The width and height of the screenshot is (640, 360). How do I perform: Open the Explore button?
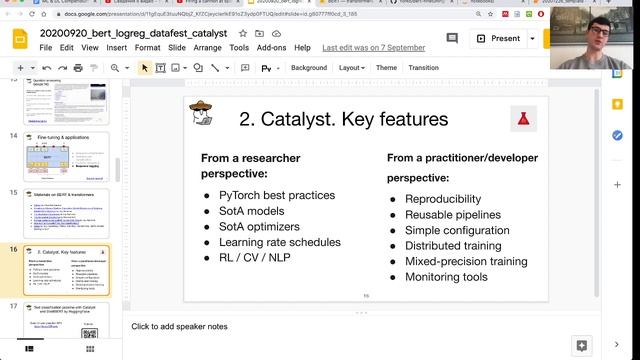point(582,346)
